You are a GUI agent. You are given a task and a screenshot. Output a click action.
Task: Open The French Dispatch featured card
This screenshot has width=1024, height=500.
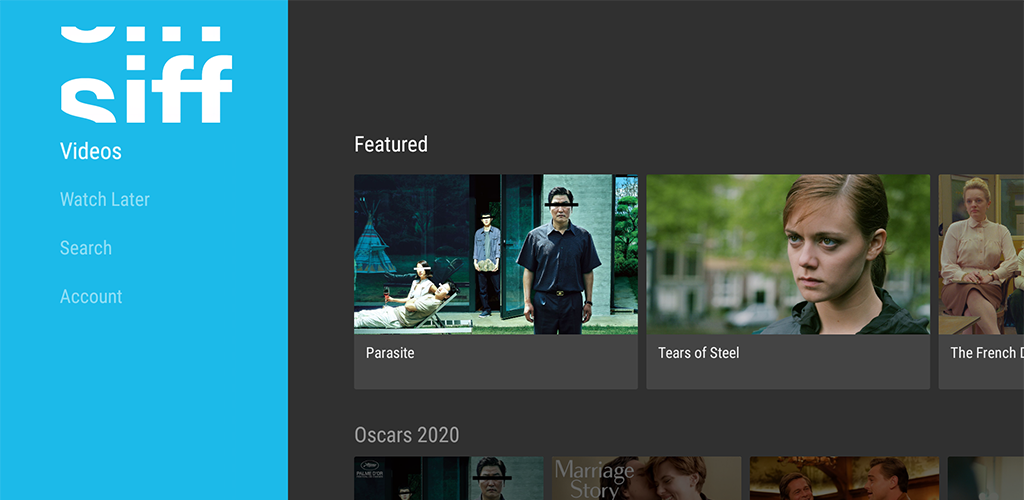click(981, 281)
